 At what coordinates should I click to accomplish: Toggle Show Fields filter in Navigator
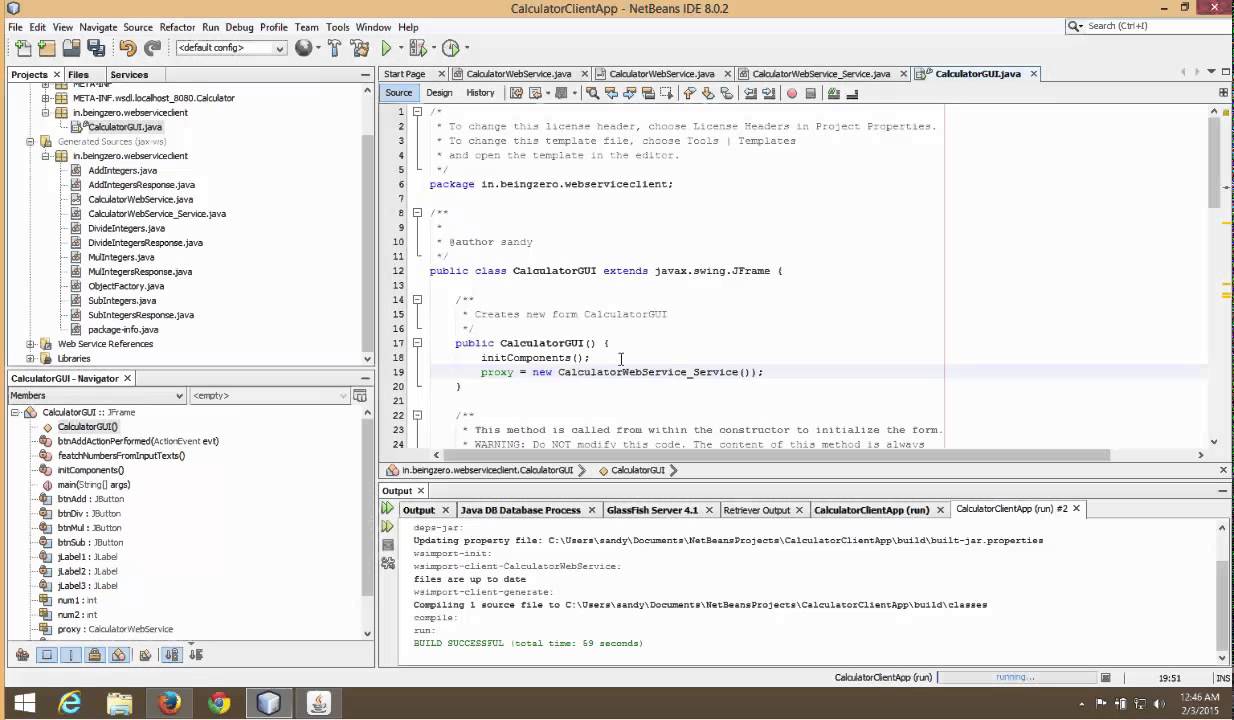click(x=47, y=655)
